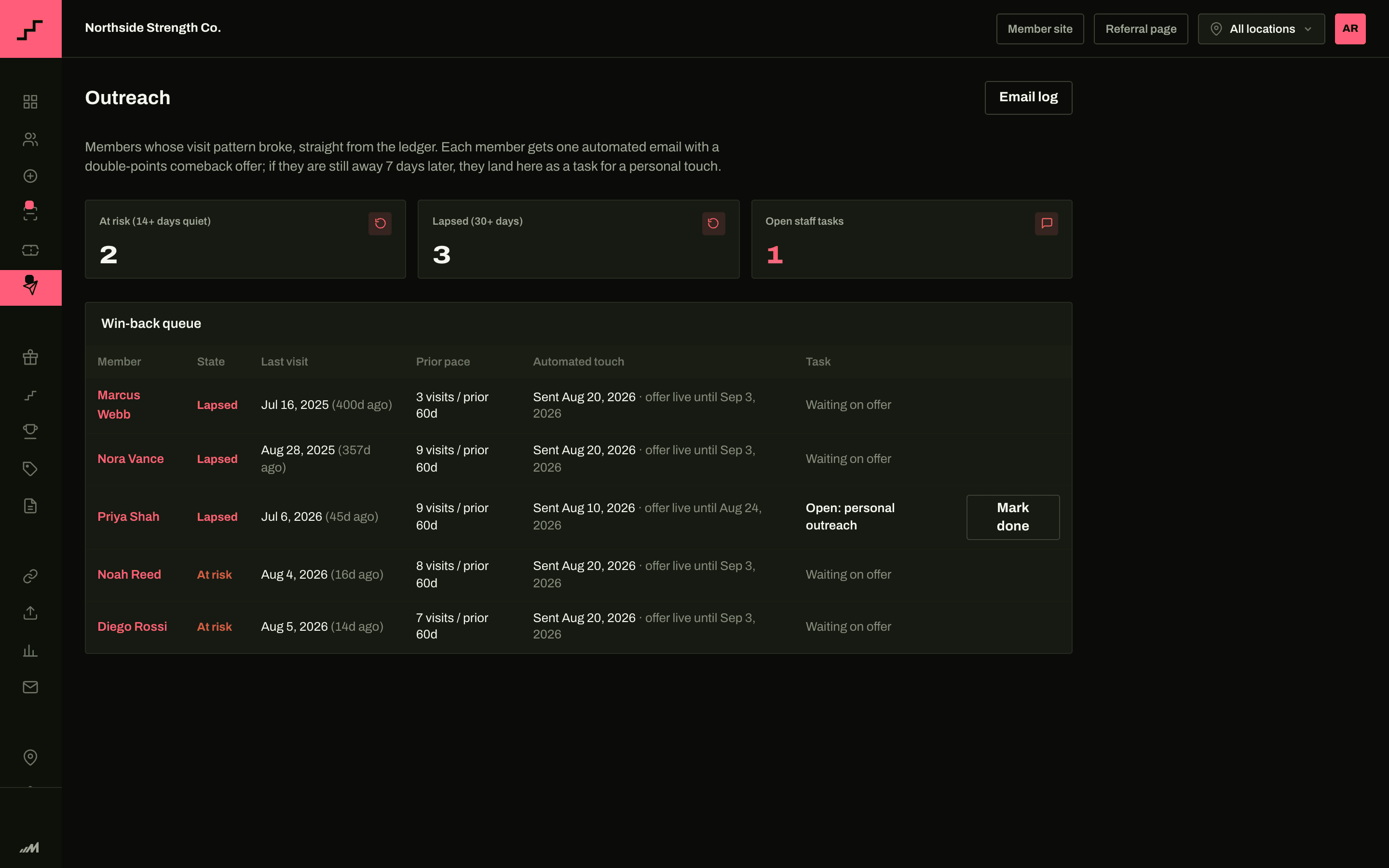Open the gift rewards icon in sidebar
Screen dimensions: 1389x868
point(30,358)
